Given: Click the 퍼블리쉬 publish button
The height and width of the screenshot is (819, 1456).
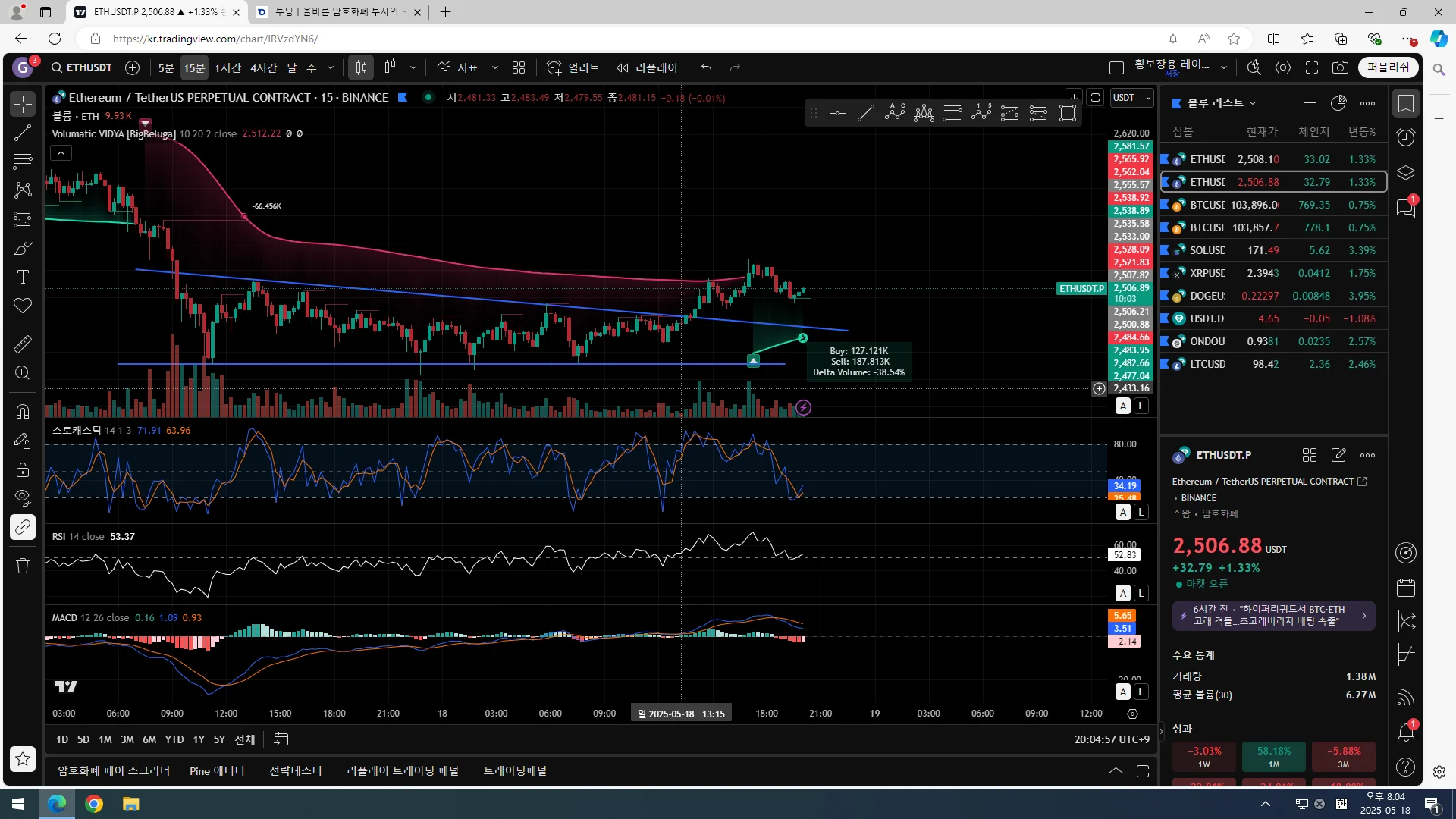Looking at the screenshot, I should 1388,67.
